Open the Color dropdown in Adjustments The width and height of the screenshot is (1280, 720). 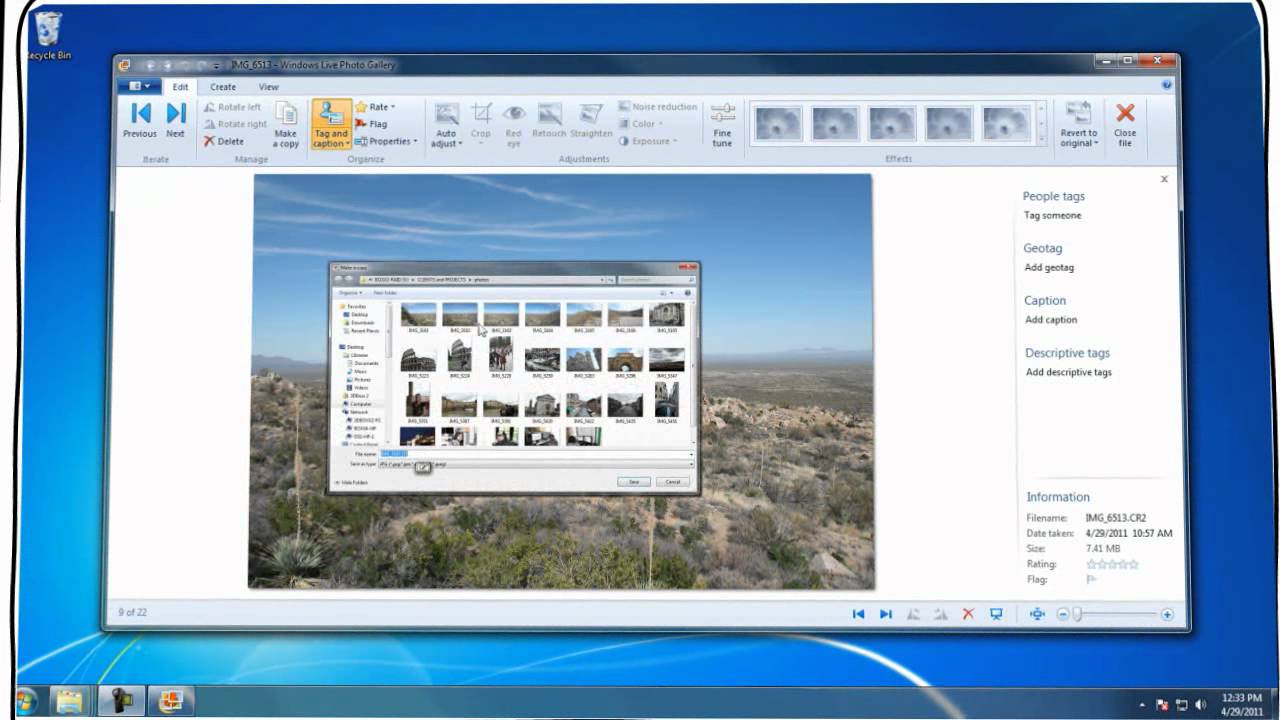pyautogui.click(x=640, y=124)
